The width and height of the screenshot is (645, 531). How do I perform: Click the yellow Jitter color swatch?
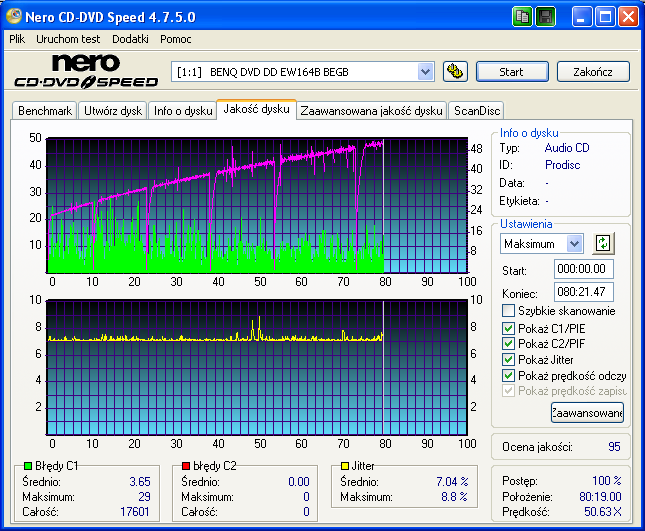(345, 466)
